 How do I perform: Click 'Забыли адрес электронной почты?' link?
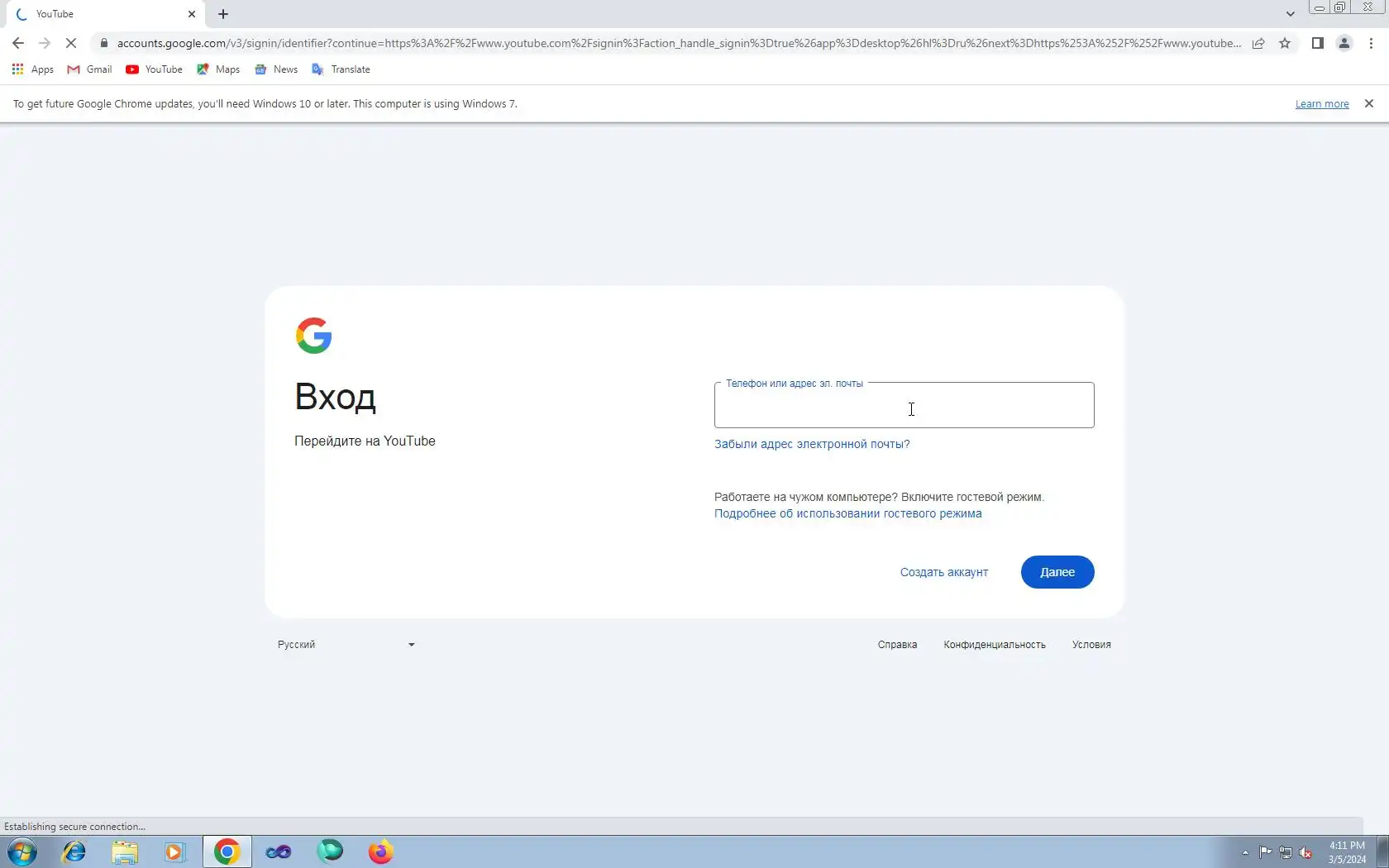pos(812,444)
